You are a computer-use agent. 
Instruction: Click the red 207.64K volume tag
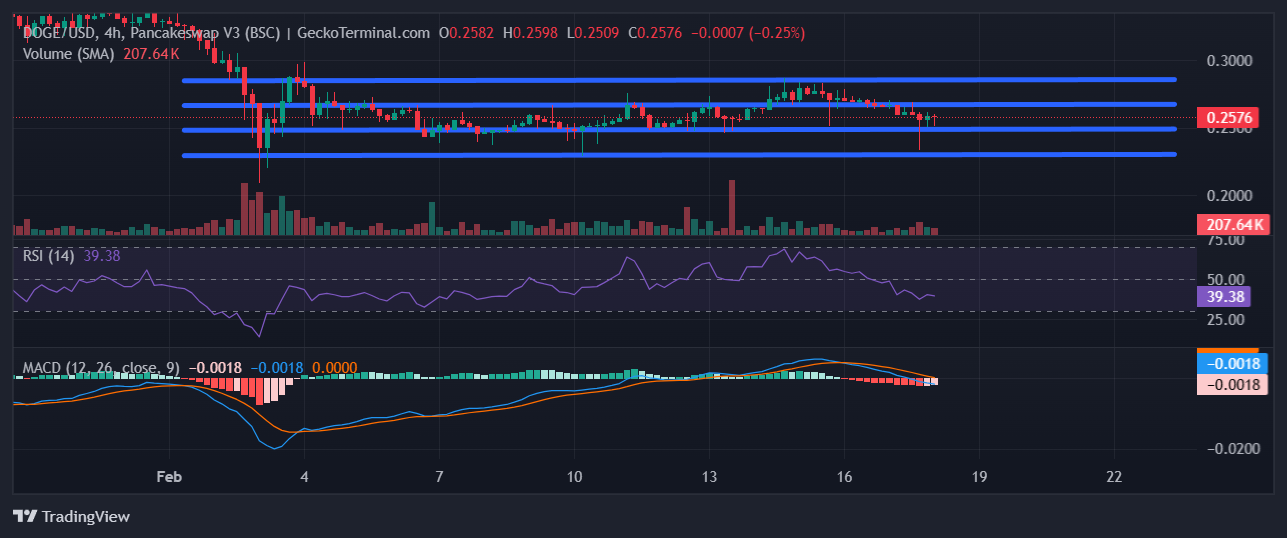[x=1232, y=225]
